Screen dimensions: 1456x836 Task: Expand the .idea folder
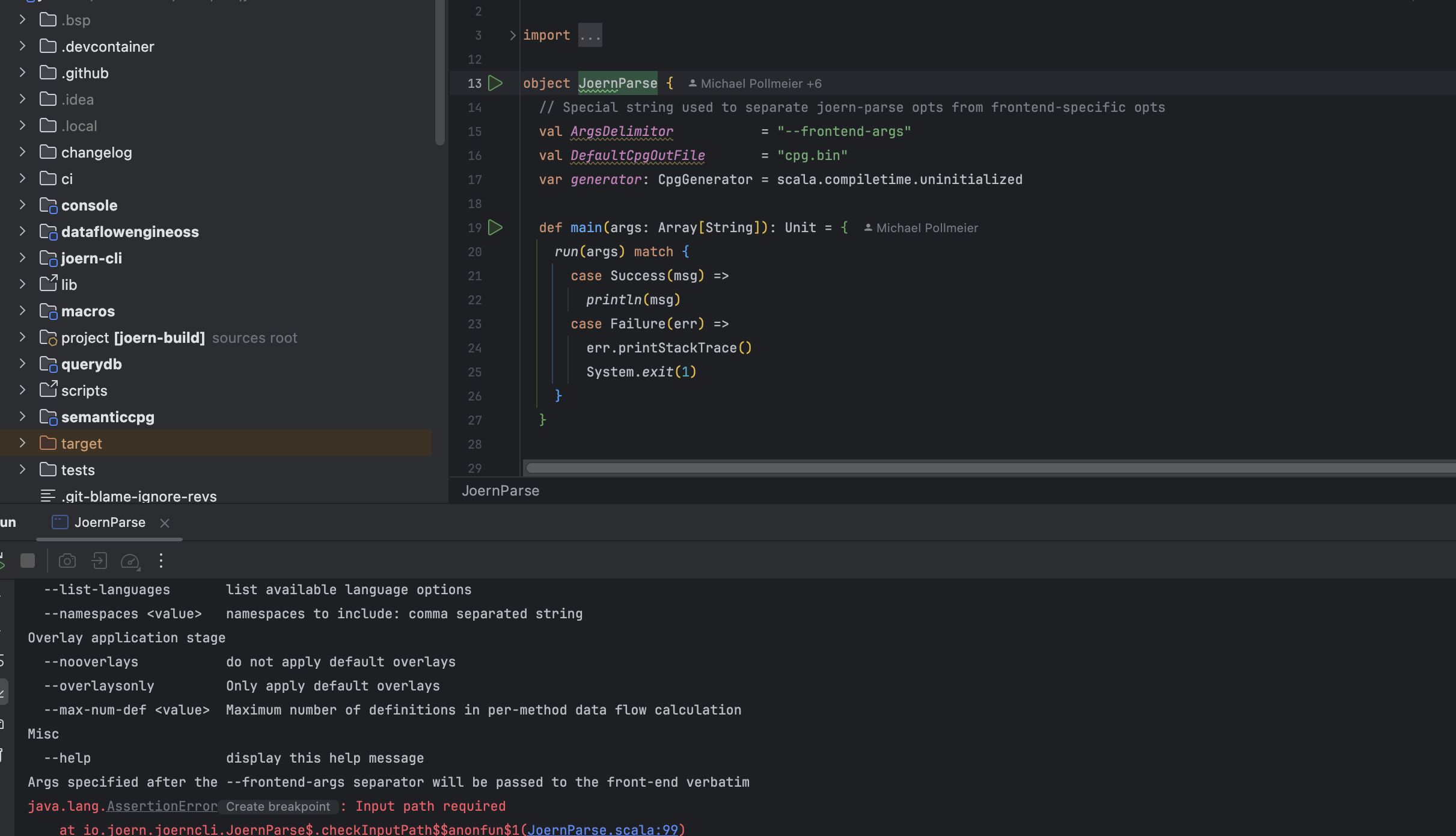[x=22, y=99]
